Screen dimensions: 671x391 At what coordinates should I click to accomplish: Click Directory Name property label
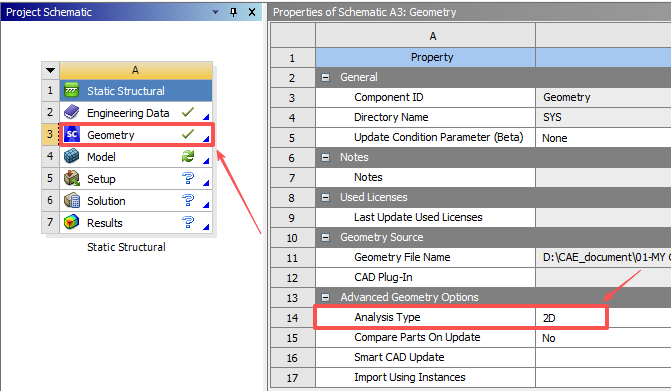tap(391, 117)
